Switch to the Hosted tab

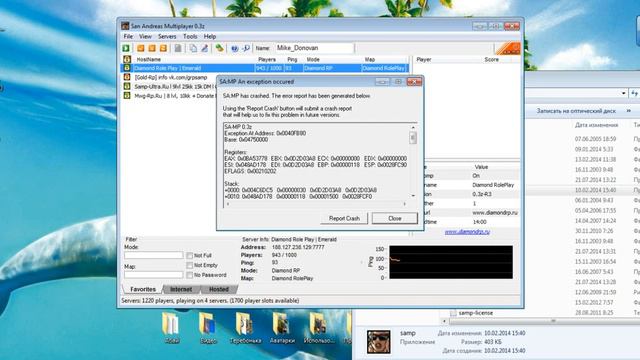tap(219, 289)
